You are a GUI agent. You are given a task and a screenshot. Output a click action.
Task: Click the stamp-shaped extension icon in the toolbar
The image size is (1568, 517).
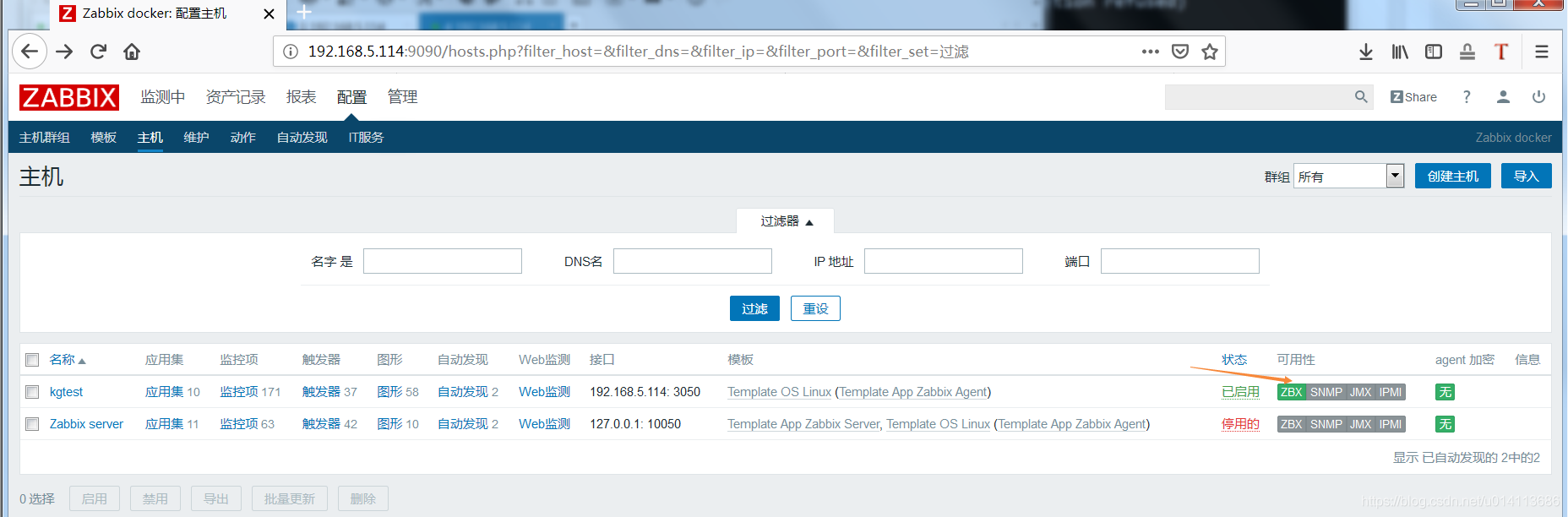1467,52
